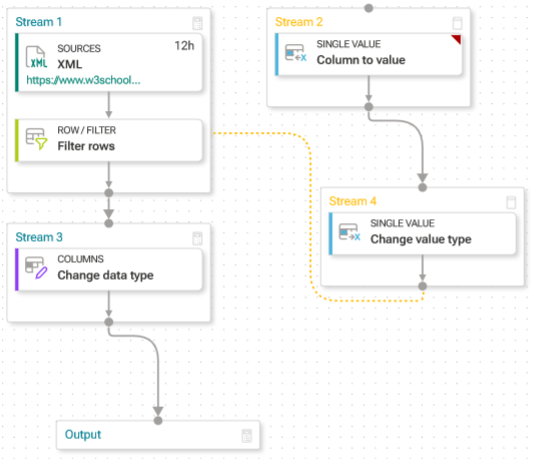
Task: Click the Filter rows funnel icon
Action: 36,139
